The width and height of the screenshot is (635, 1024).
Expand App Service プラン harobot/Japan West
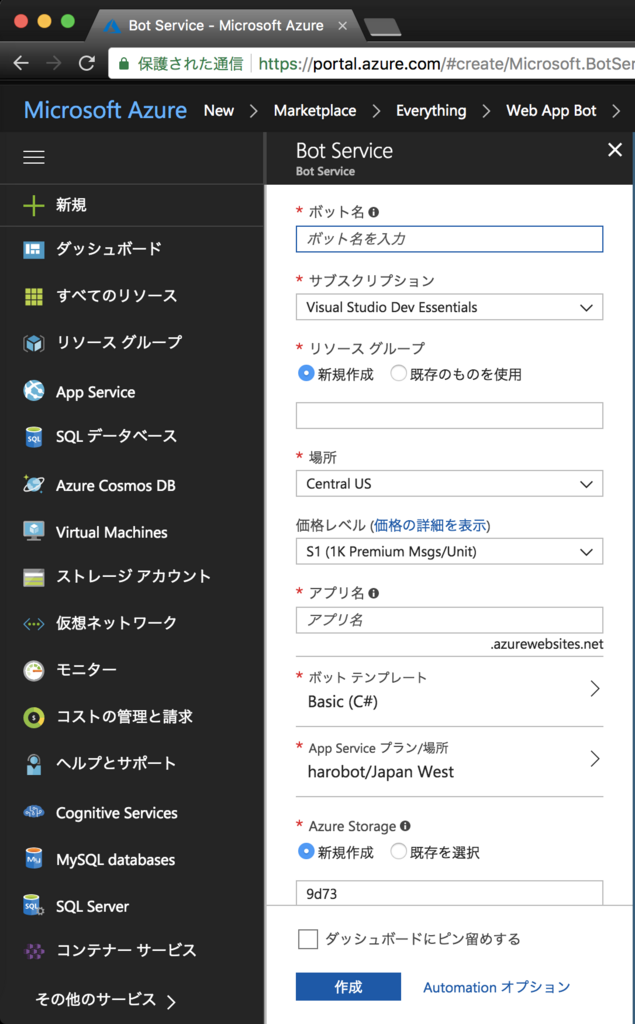449,761
